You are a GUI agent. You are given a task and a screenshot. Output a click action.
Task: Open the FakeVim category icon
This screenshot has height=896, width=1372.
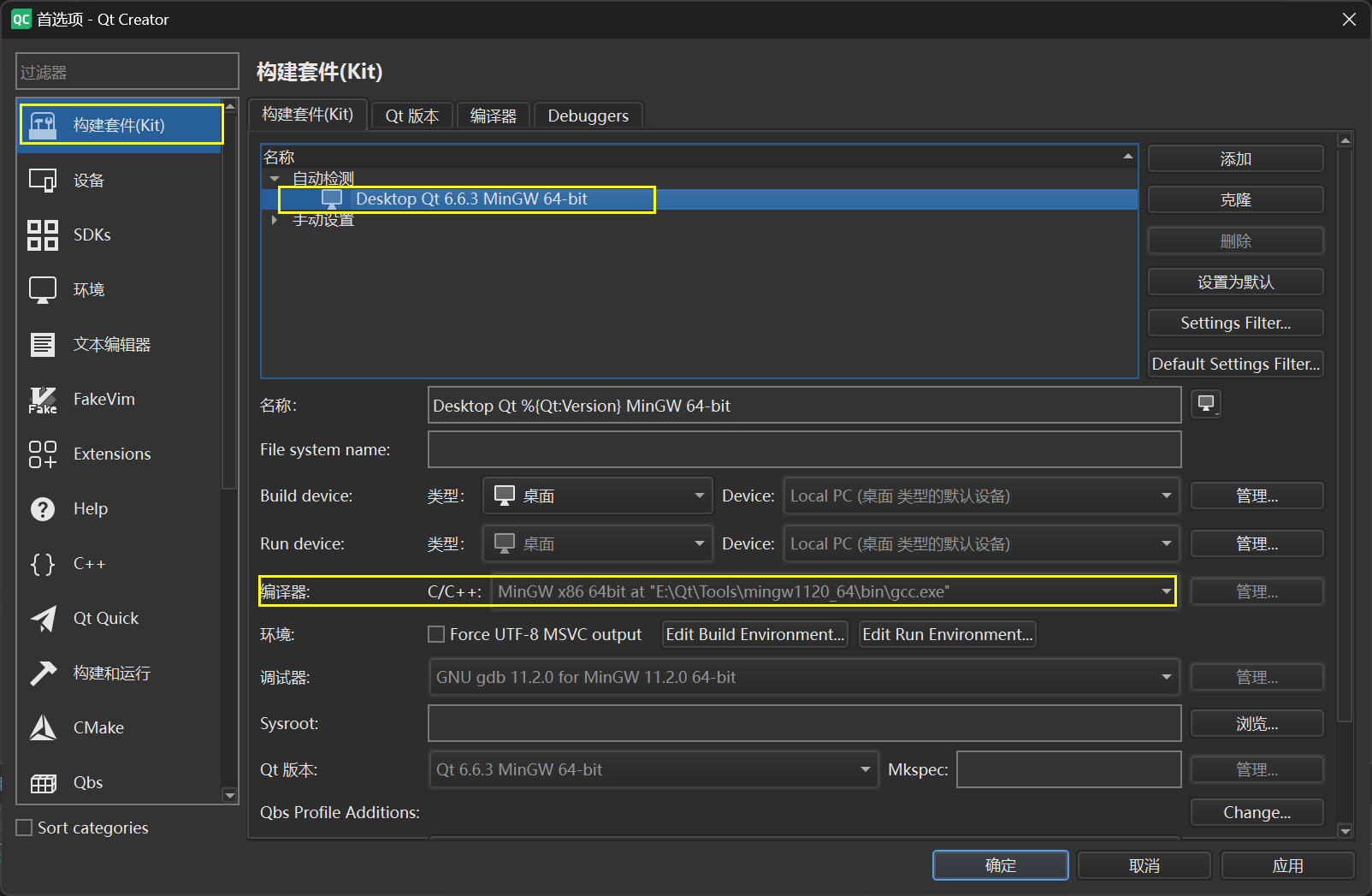(43, 399)
